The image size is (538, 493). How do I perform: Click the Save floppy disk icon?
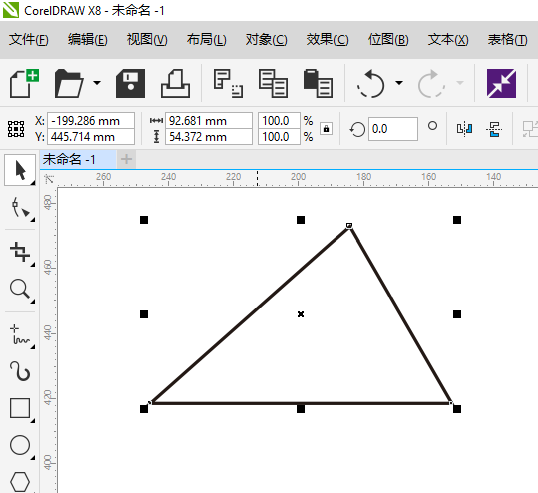[130, 83]
